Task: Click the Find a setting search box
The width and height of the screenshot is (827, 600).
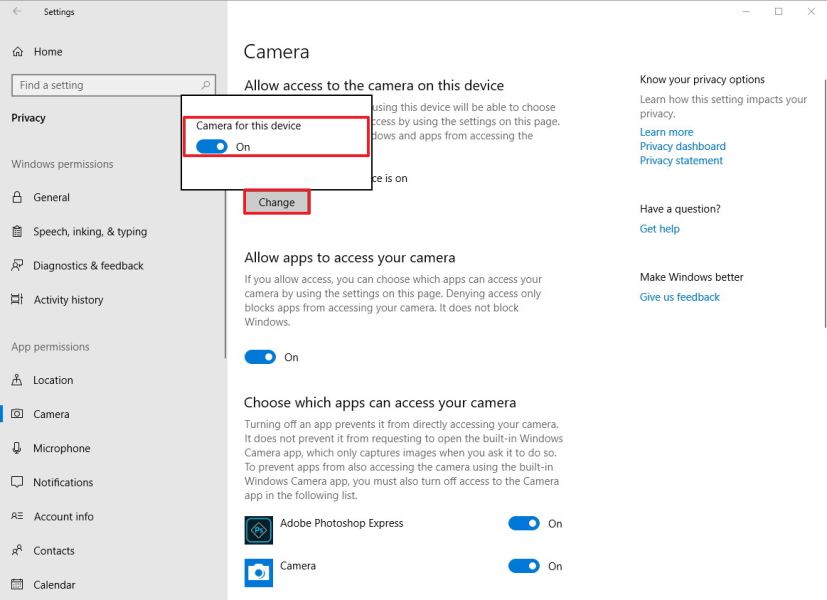Action: (113, 85)
